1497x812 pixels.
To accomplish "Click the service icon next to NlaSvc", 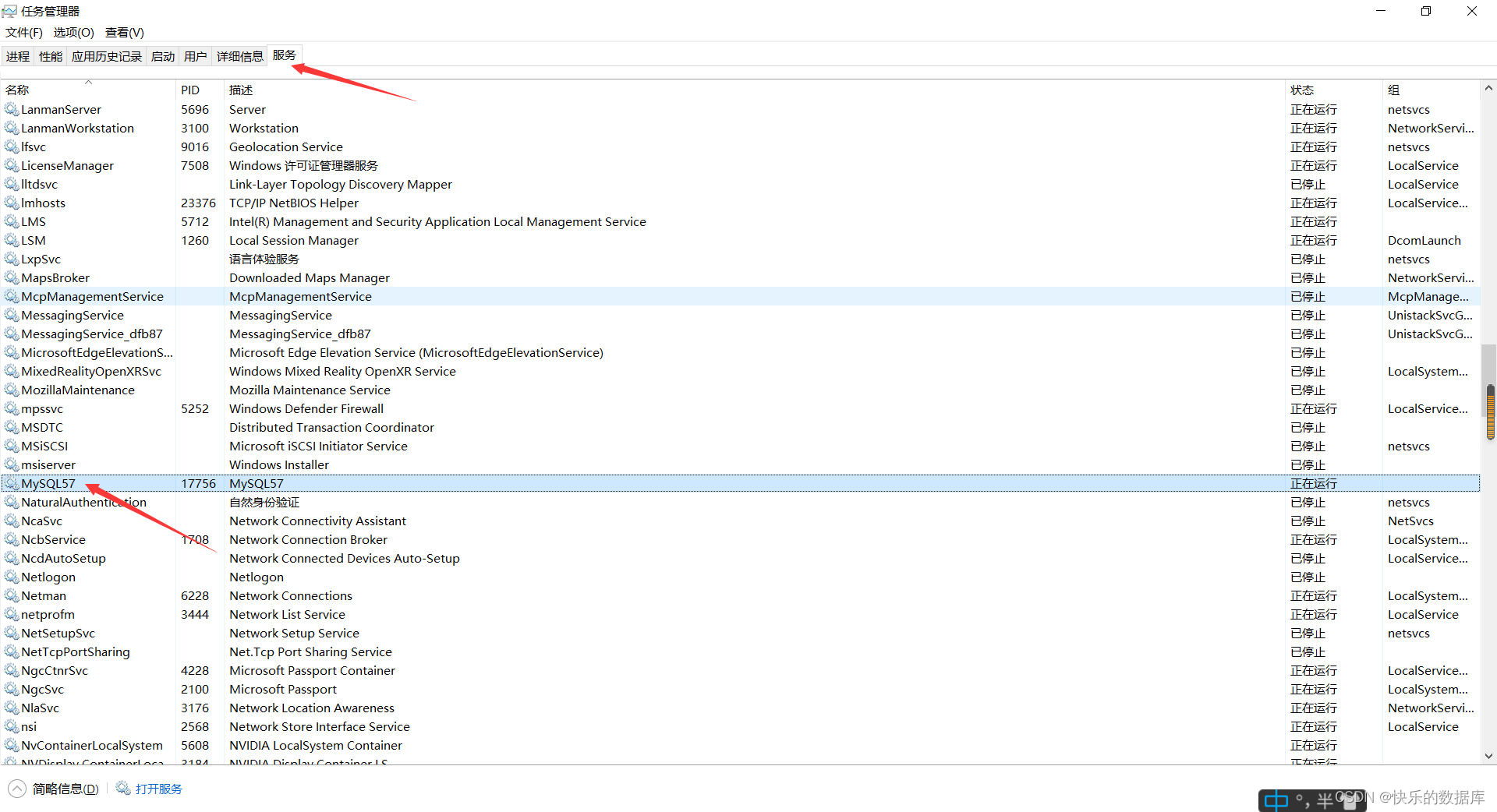I will 12,708.
